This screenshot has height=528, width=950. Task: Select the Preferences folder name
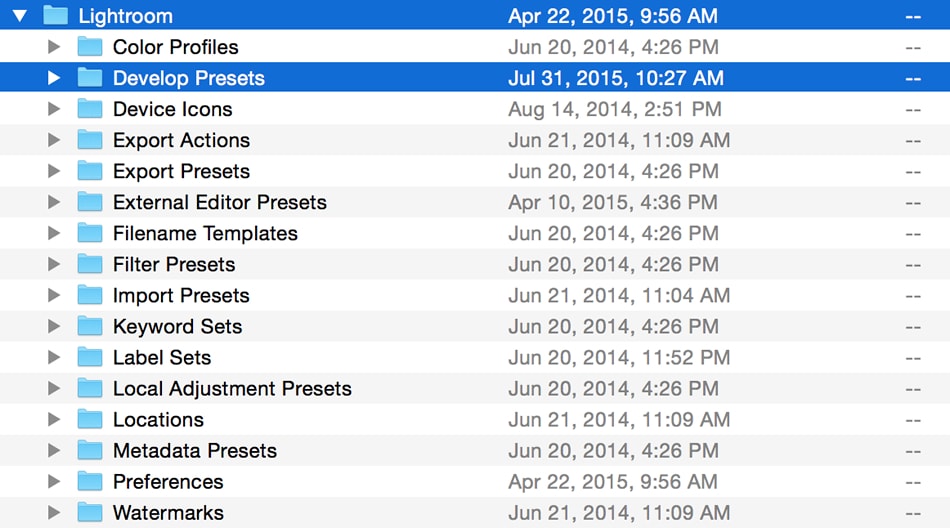[168, 482]
